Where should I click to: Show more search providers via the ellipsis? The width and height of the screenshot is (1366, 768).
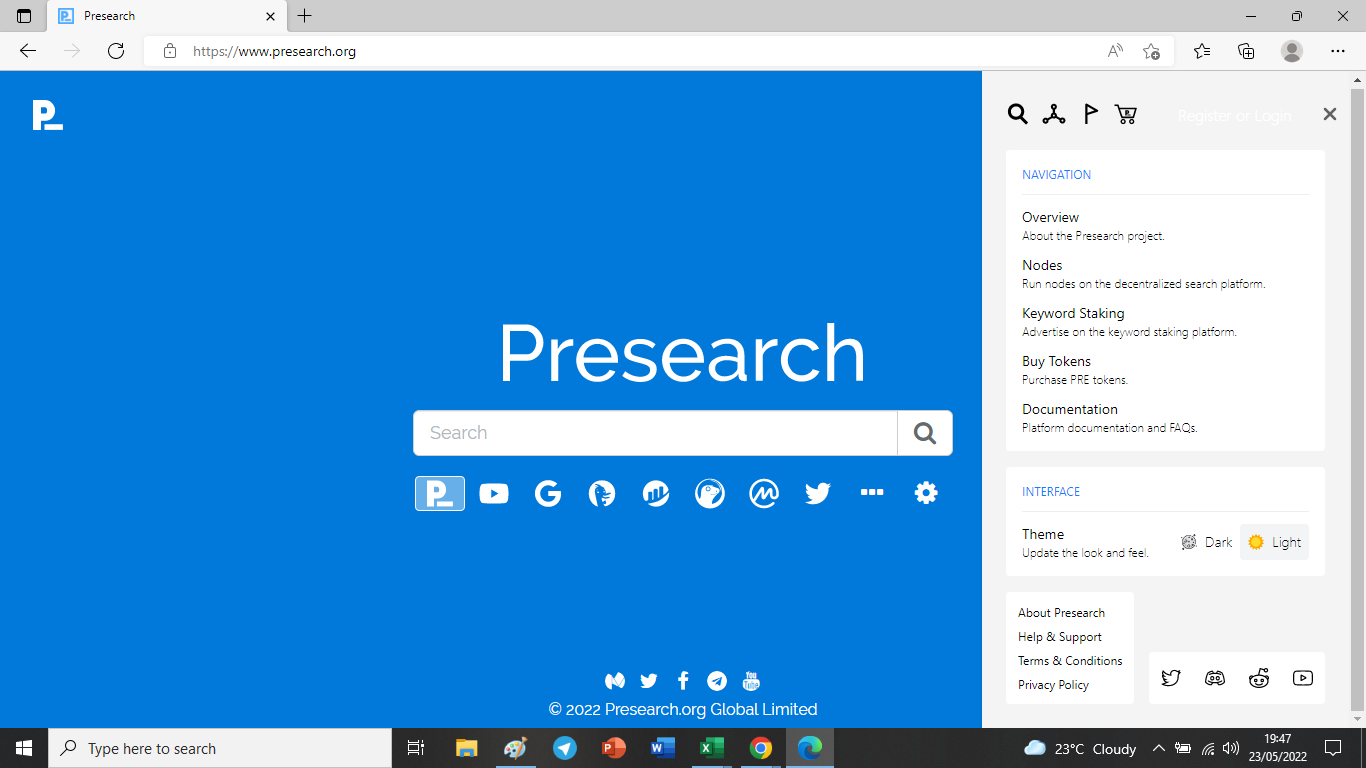(872, 492)
